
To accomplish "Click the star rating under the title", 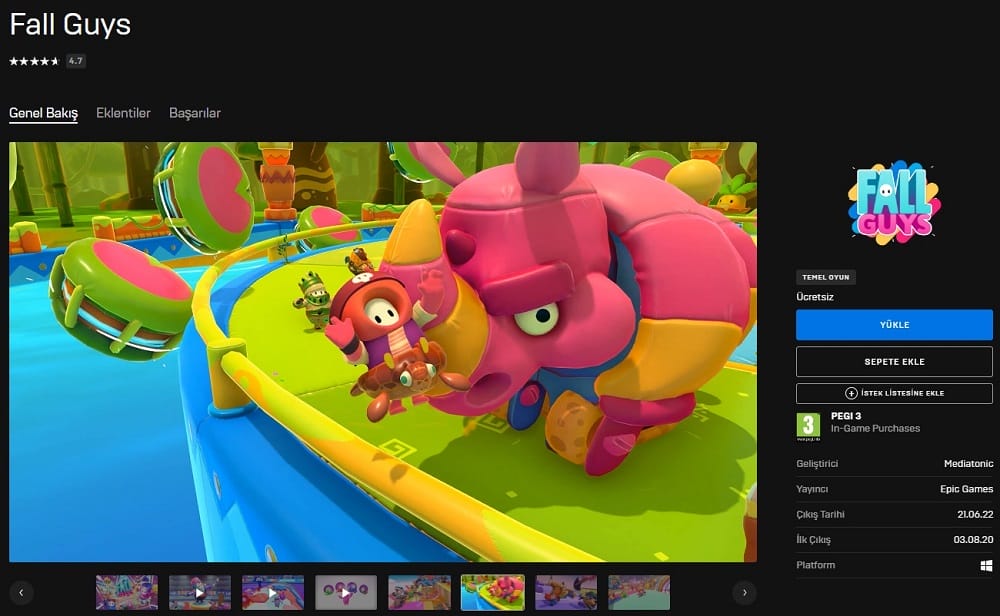I will [x=34, y=61].
